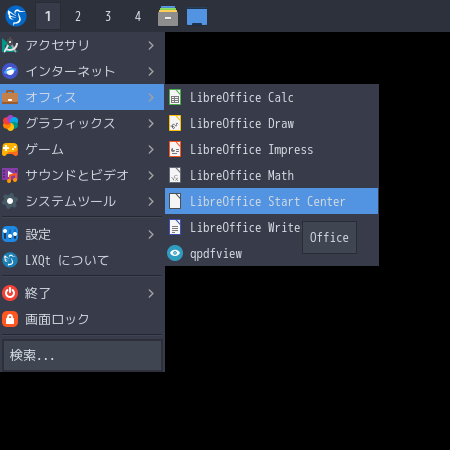Image resolution: width=450 pixels, height=450 pixels.
Task: Expand arrow beside 終了
Action: [151, 293]
